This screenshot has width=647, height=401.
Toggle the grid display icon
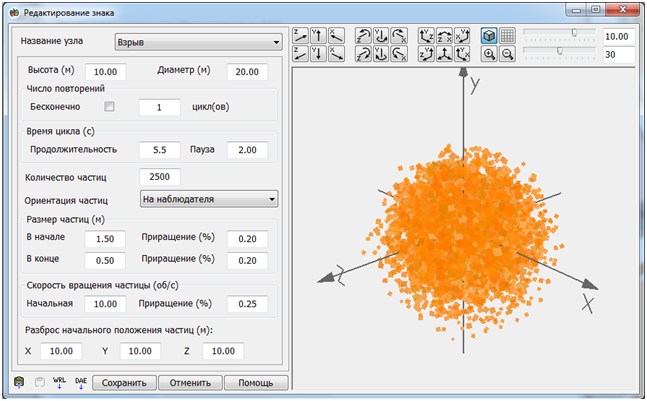(508, 35)
